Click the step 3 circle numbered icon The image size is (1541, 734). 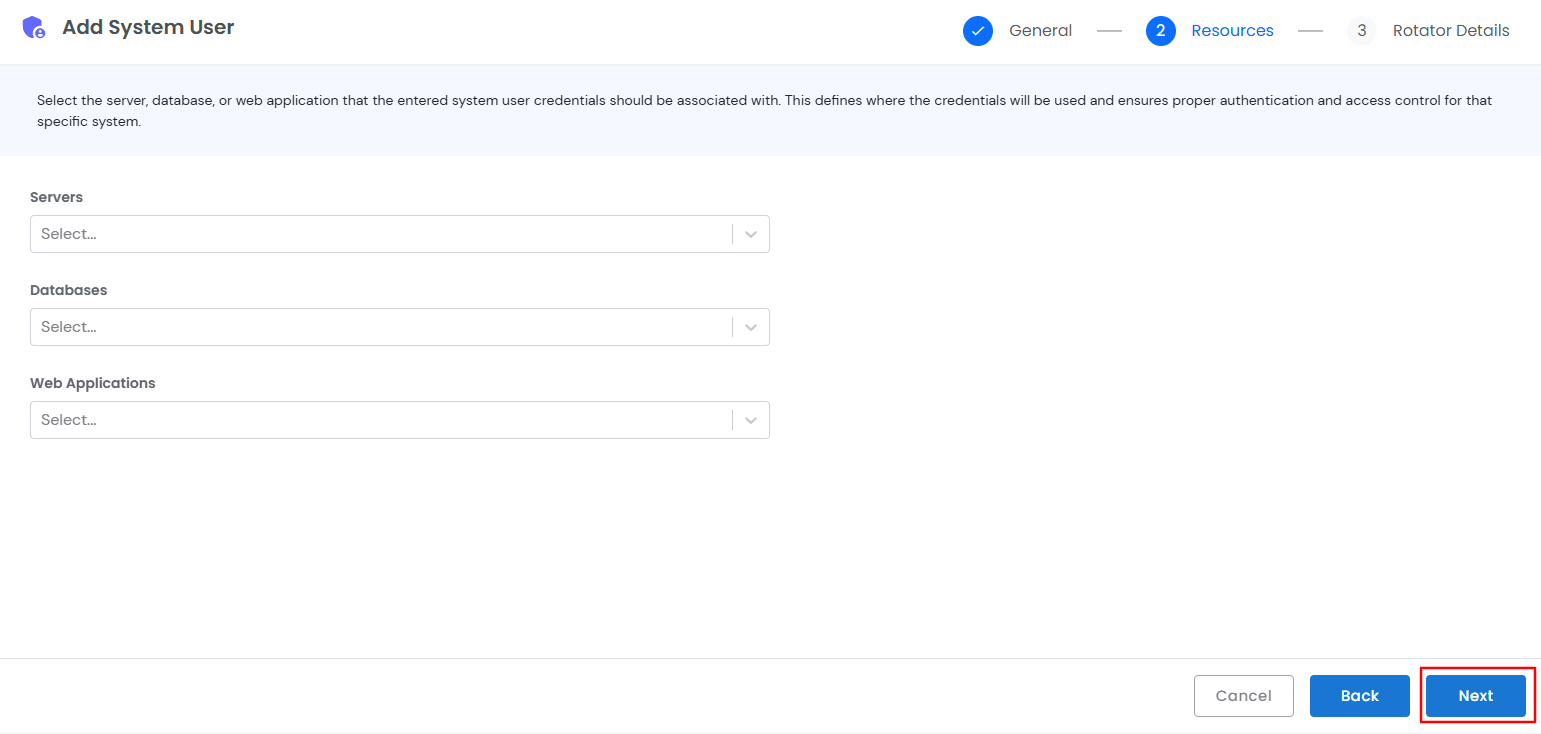click(1361, 30)
